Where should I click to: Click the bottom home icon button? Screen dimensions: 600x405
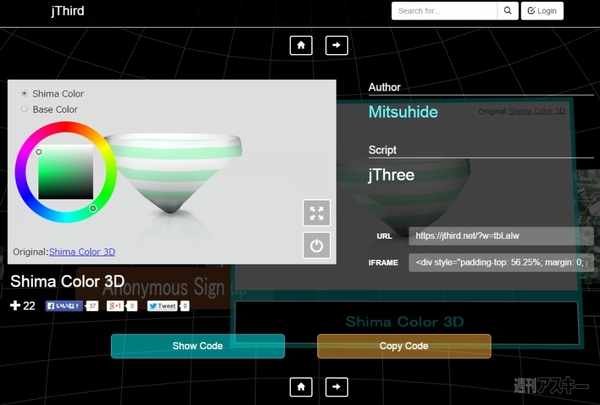pos(301,387)
